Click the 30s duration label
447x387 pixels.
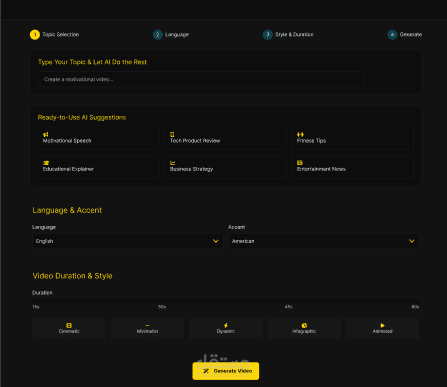(x=162, y=307)
